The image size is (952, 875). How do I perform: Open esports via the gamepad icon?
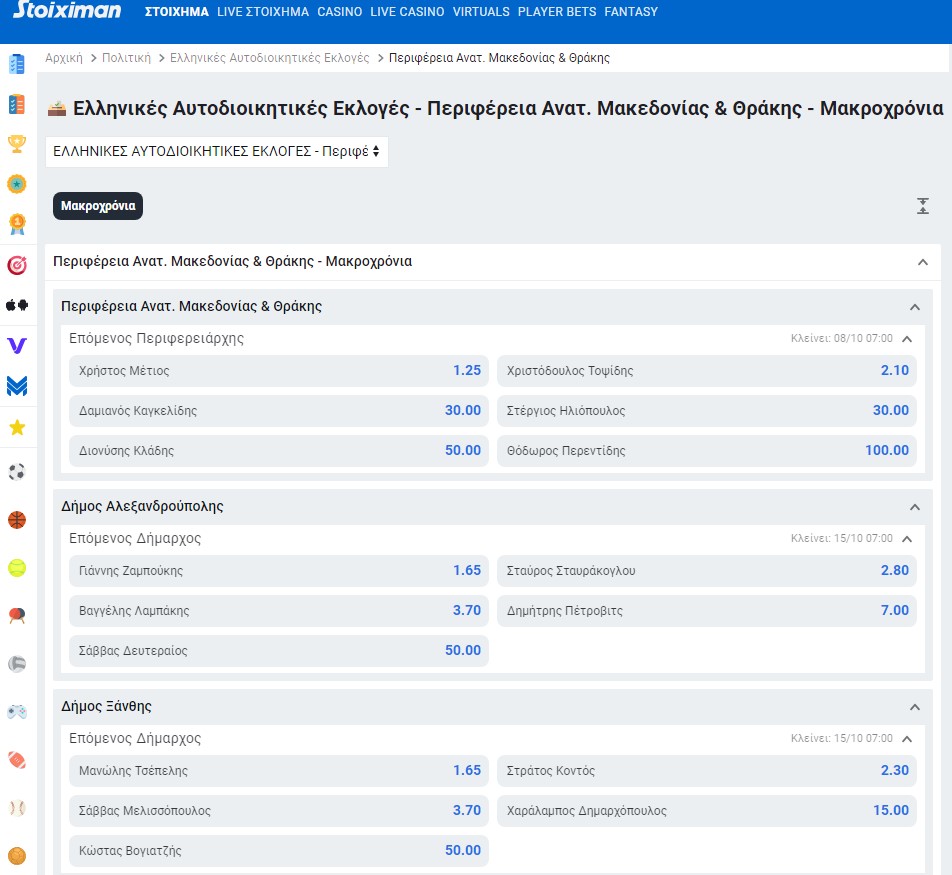16,712
